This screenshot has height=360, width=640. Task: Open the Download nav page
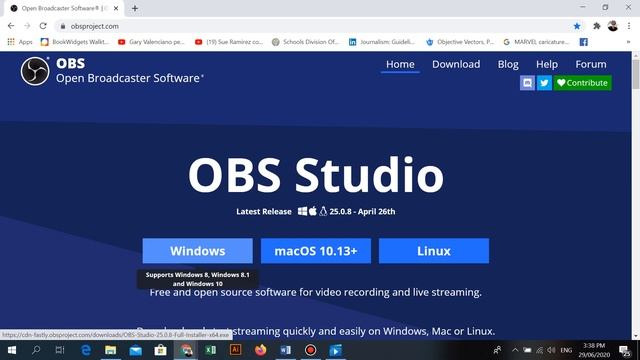click(x=456, y=64)
